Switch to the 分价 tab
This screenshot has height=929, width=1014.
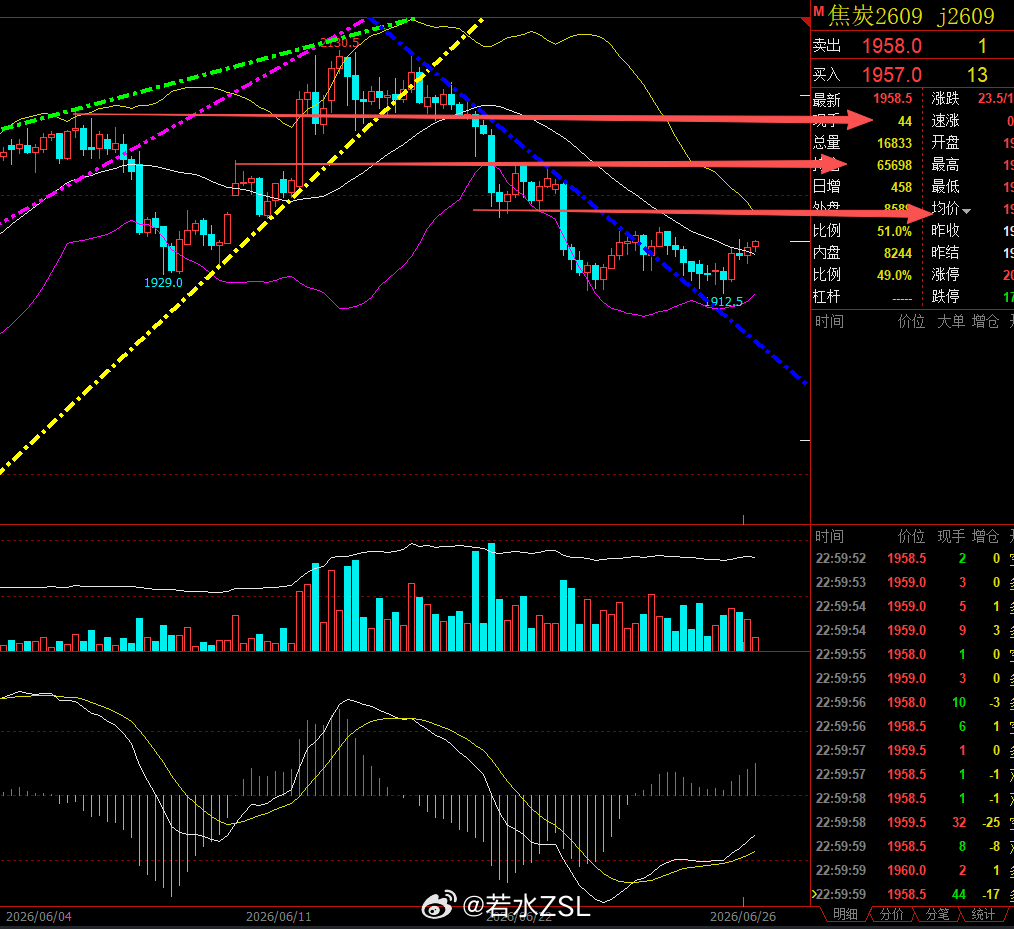891,914
